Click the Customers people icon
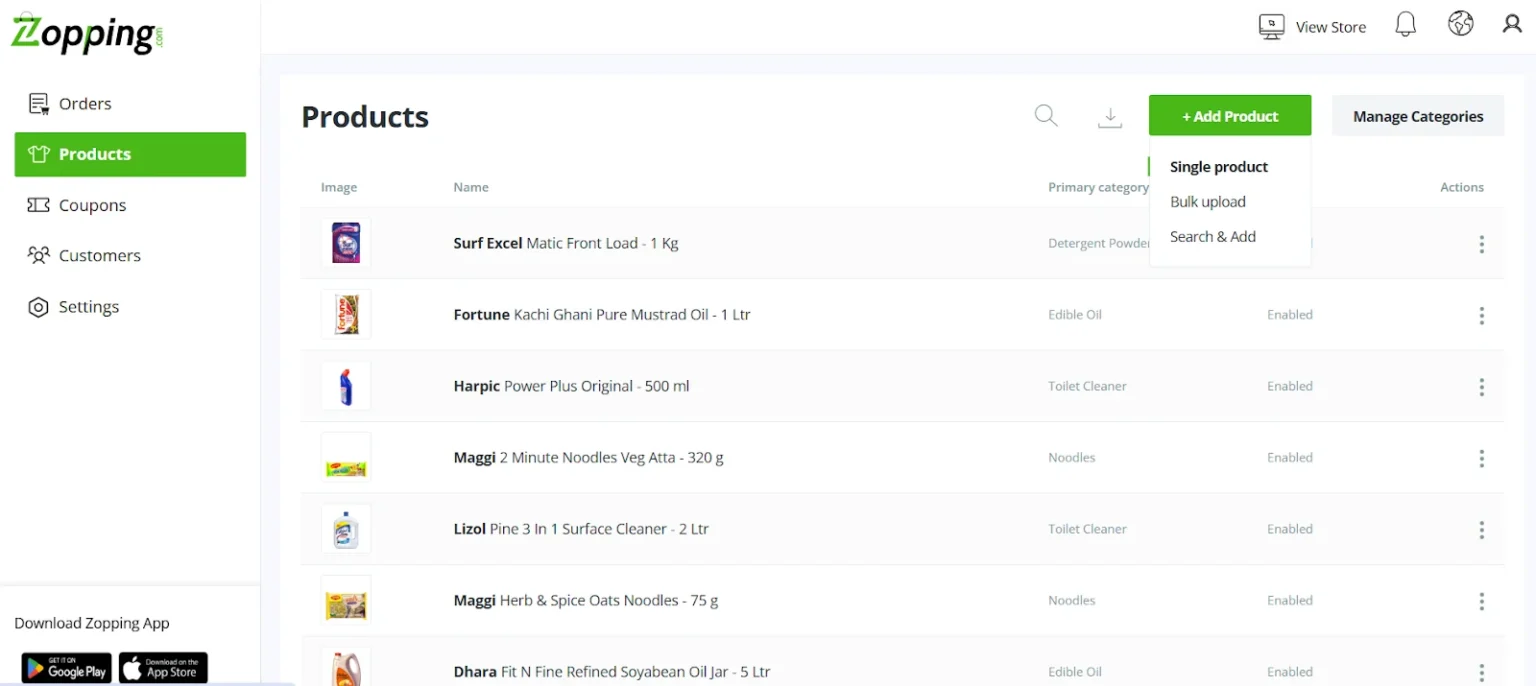The width and height of the screenshot is (1536, 686). coord(39,255)
